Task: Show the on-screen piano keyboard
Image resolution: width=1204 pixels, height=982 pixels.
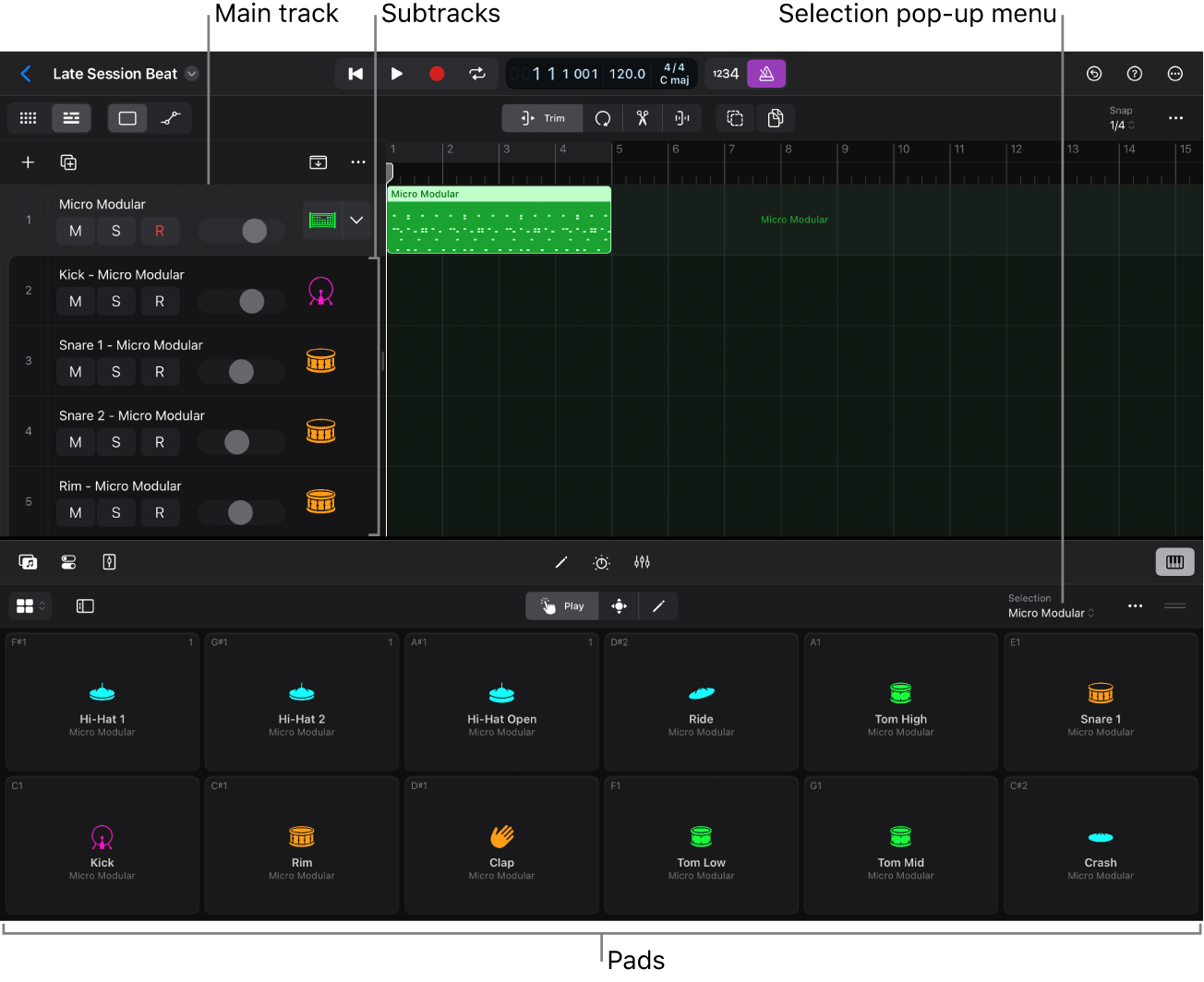Action: [x=1174, y=561]
